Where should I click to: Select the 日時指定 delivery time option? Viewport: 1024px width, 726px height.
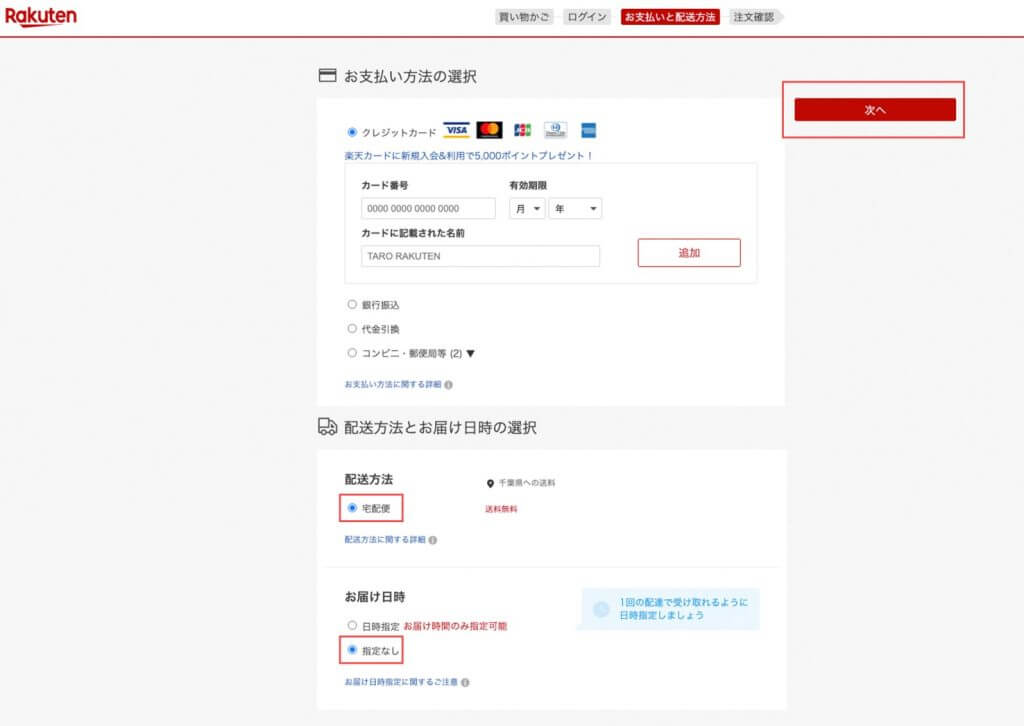tap(352, 626)
